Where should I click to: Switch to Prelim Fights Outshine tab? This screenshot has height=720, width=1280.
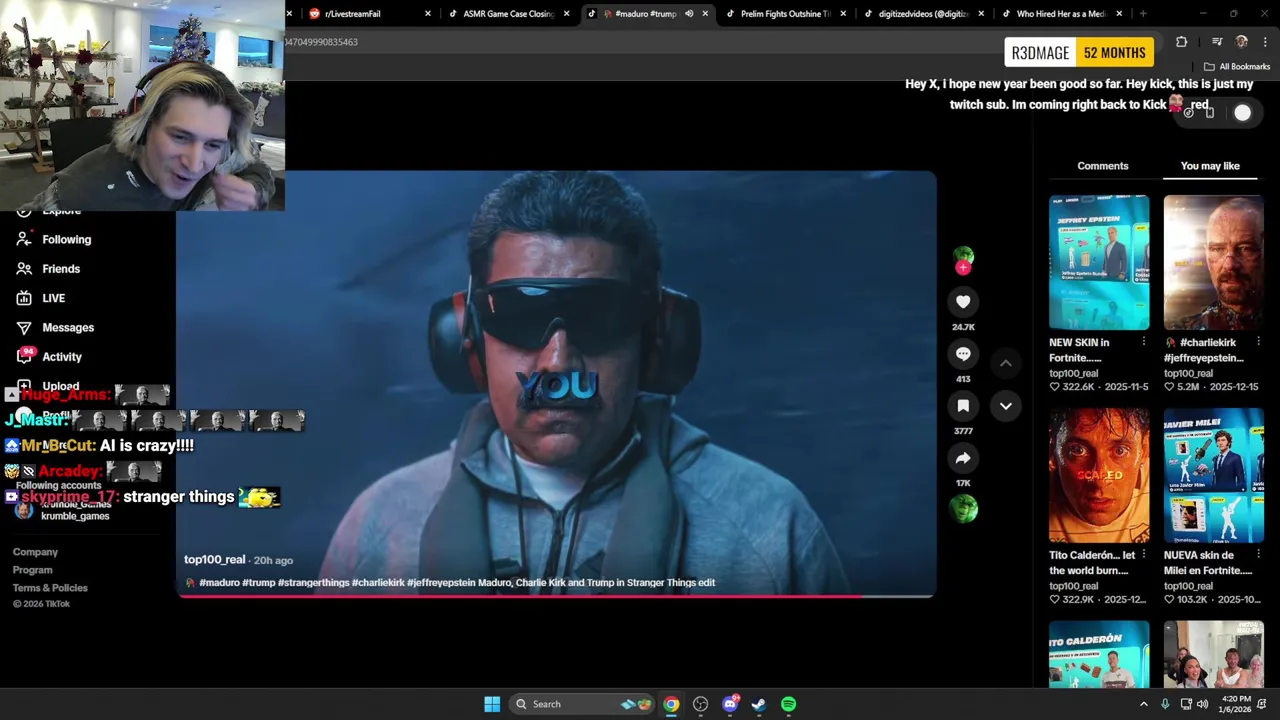click(785, 14)
